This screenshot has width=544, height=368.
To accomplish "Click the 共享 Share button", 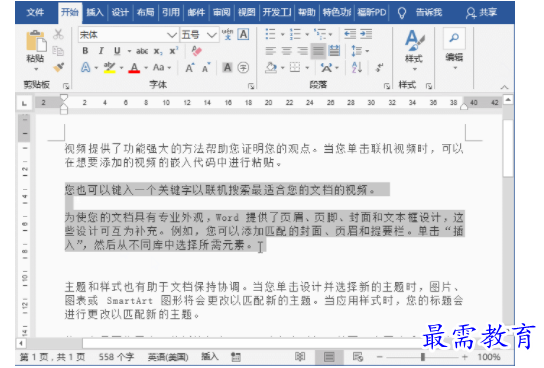I will pyautogui.click(x=481, y=13).
